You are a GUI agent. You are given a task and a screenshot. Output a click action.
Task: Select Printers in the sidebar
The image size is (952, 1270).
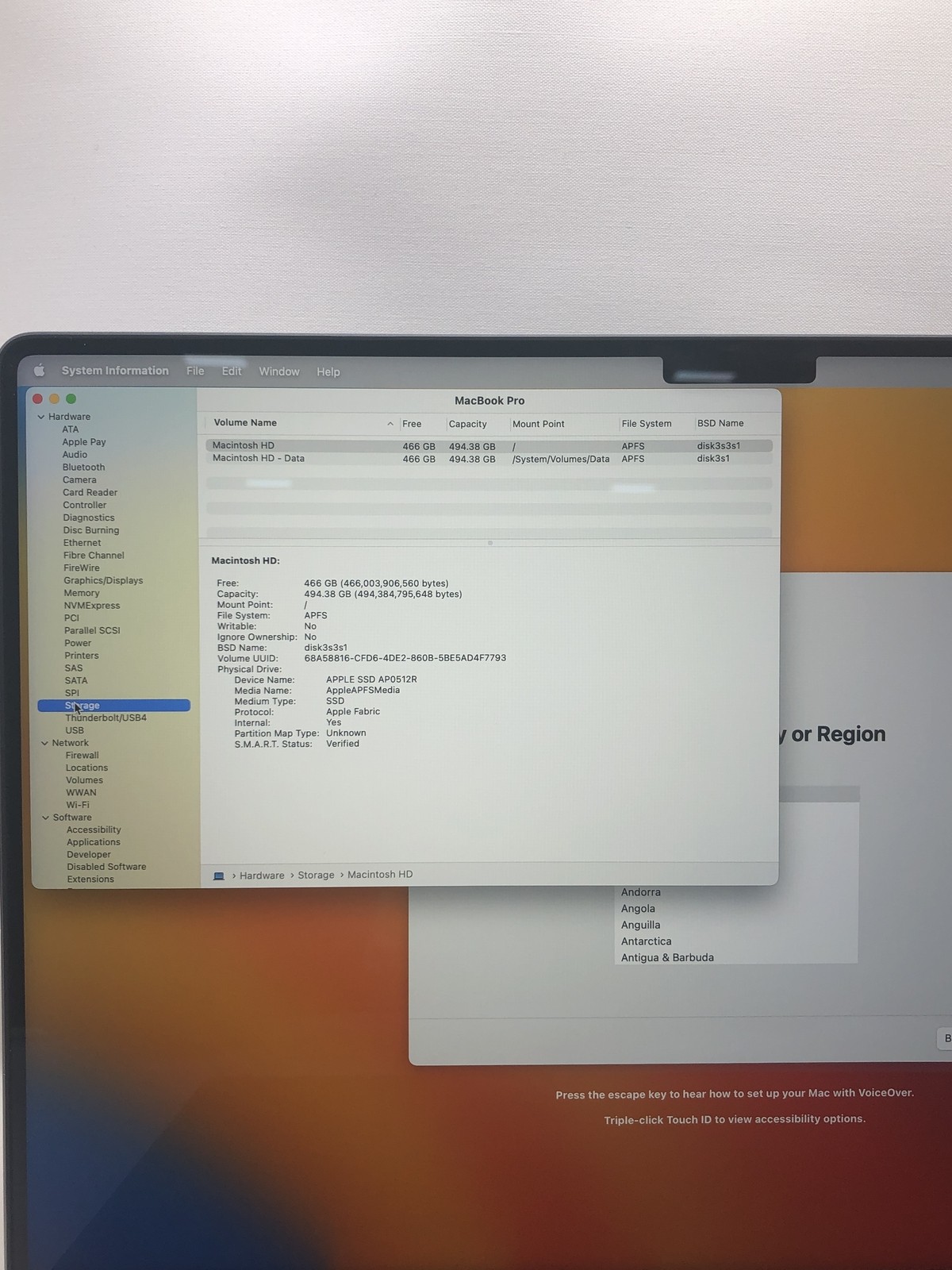(x=82, y=656)
